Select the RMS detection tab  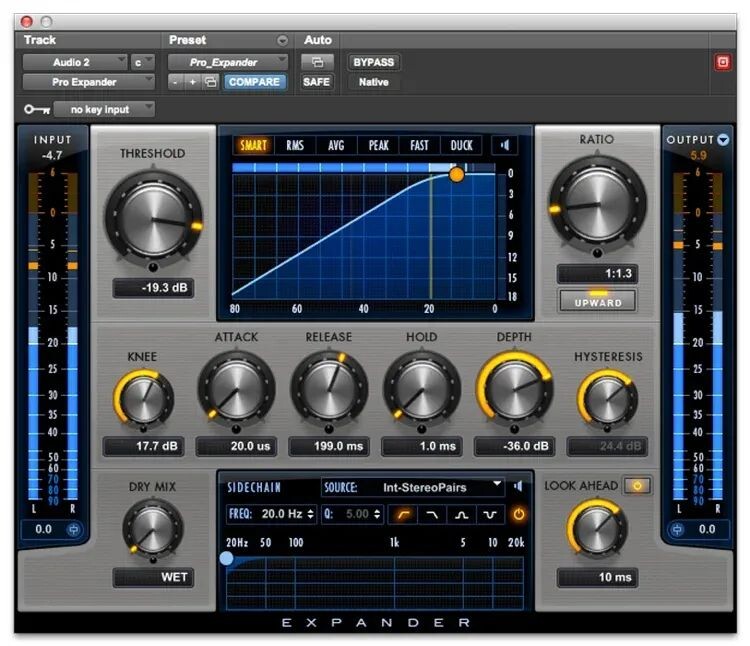click(295, 145)
